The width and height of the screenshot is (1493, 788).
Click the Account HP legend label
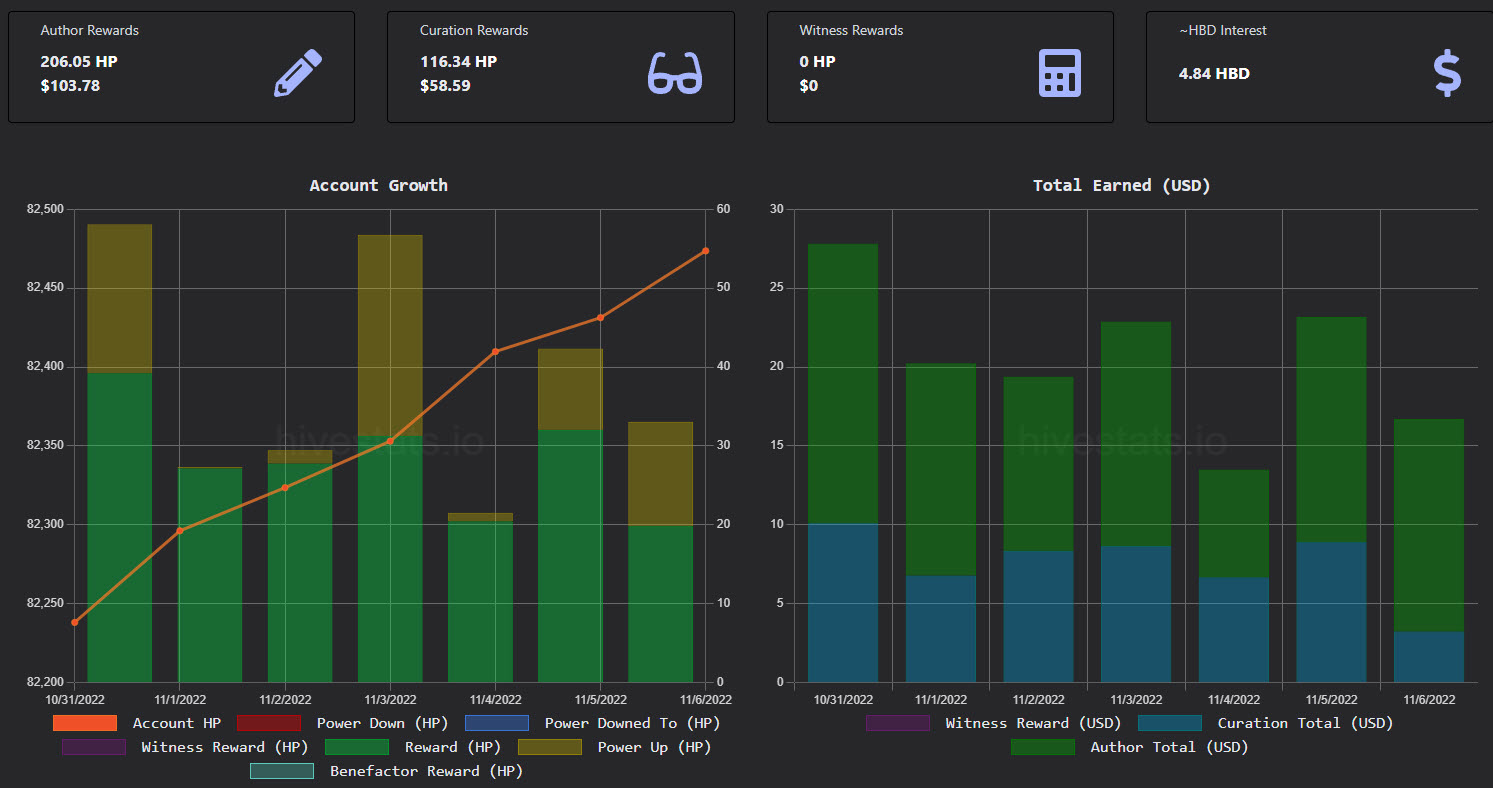(x=177, y=723)
